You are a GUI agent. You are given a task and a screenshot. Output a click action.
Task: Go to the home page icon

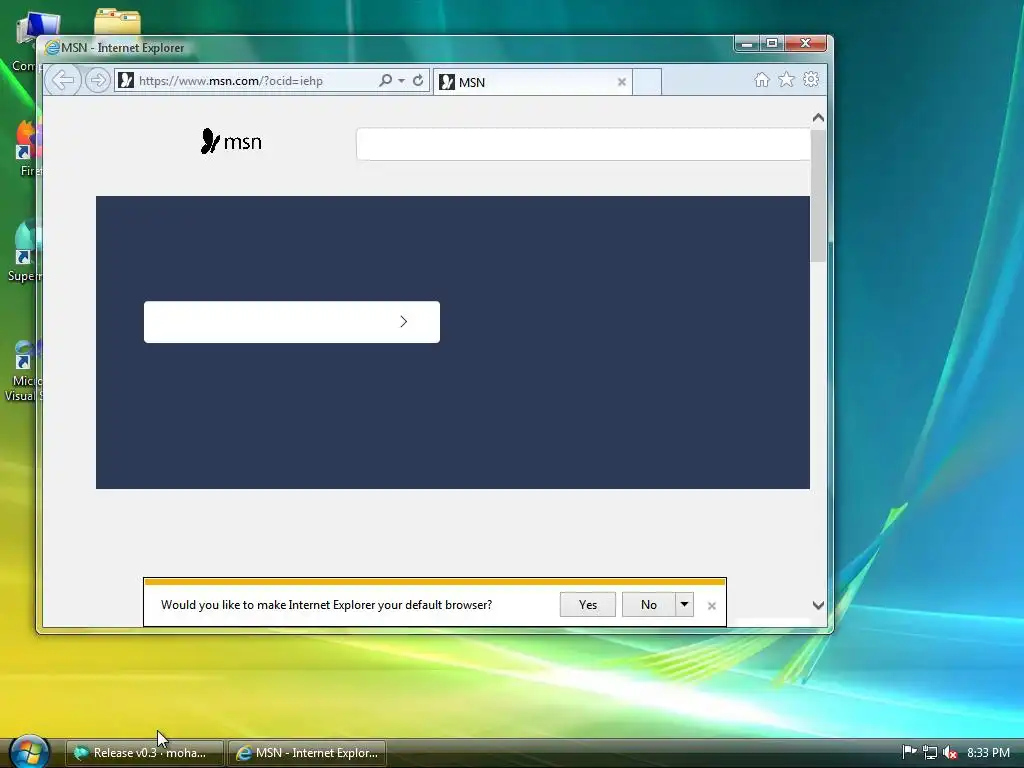pos(761,80)
